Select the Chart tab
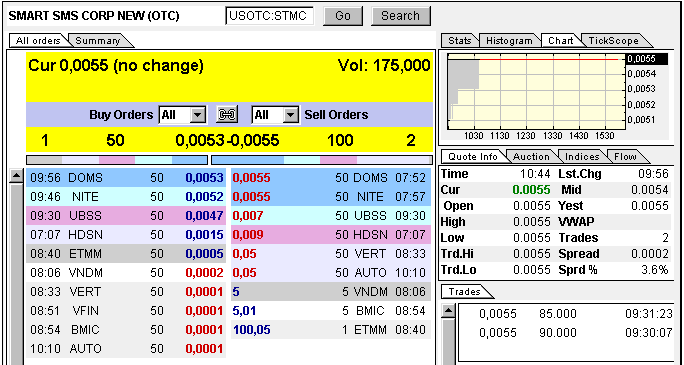This screenshot has height=365, width=684. 561,41
